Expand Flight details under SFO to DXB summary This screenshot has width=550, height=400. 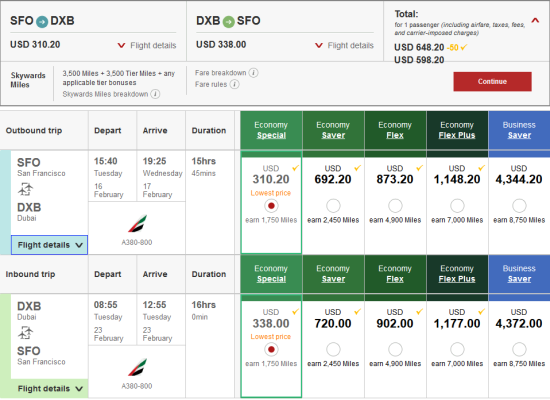(147, 45)
